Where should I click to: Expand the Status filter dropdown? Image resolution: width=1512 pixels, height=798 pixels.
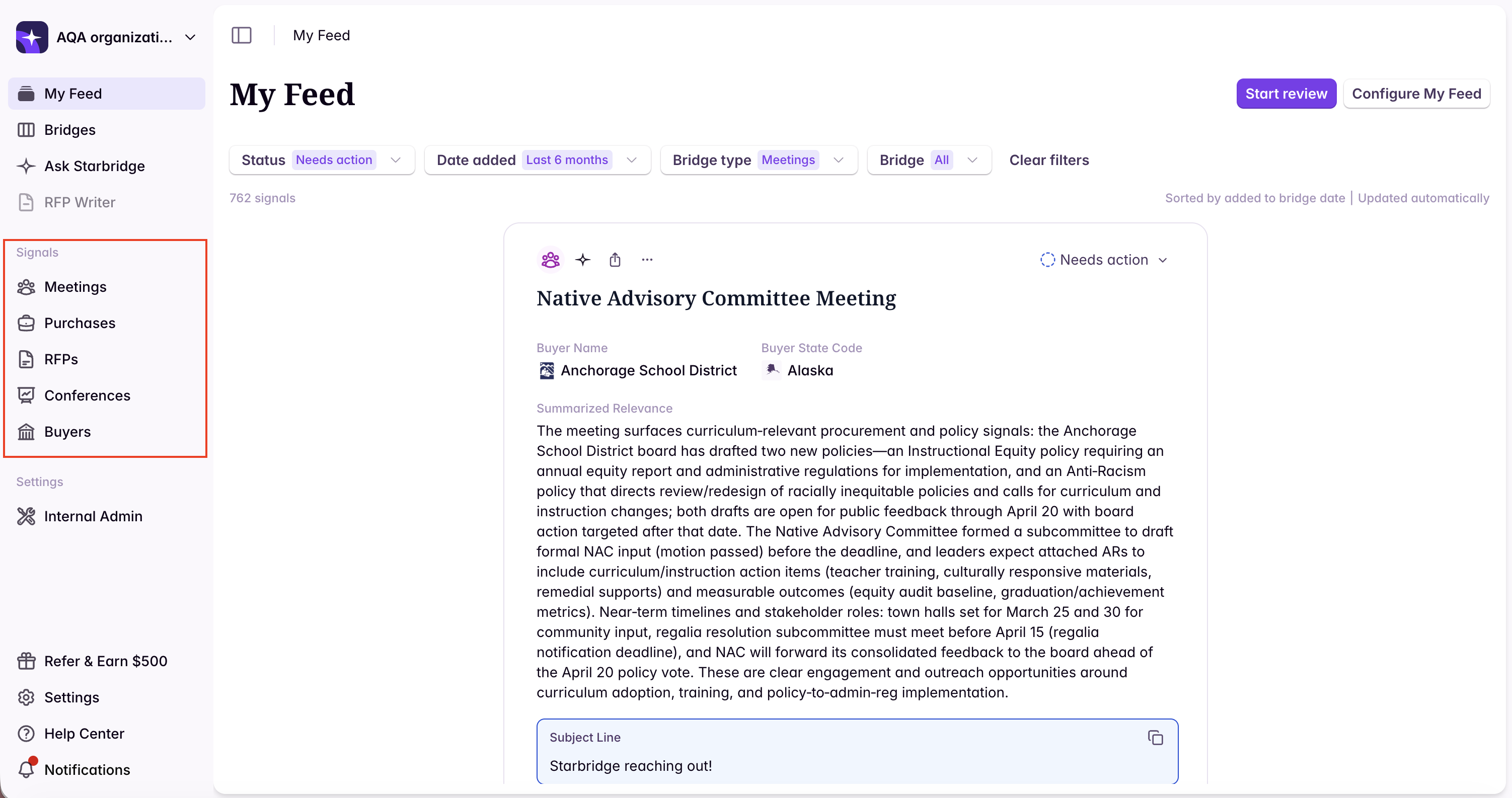322,159
